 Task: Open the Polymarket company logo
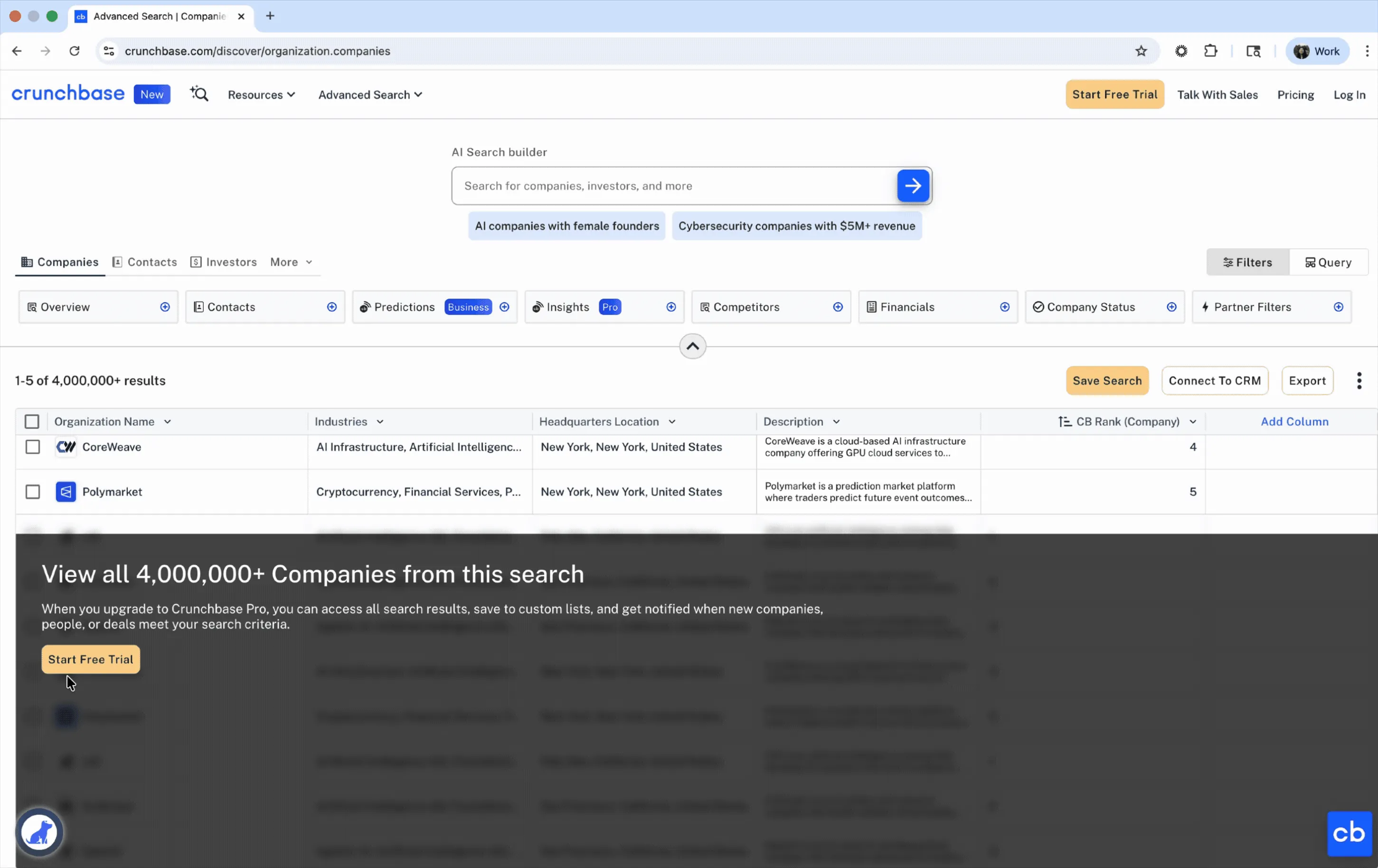(66, 492)
